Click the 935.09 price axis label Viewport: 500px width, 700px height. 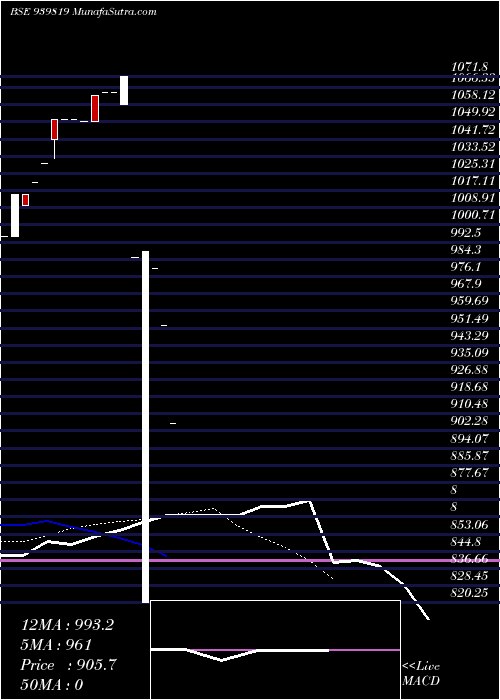(469, 352)
